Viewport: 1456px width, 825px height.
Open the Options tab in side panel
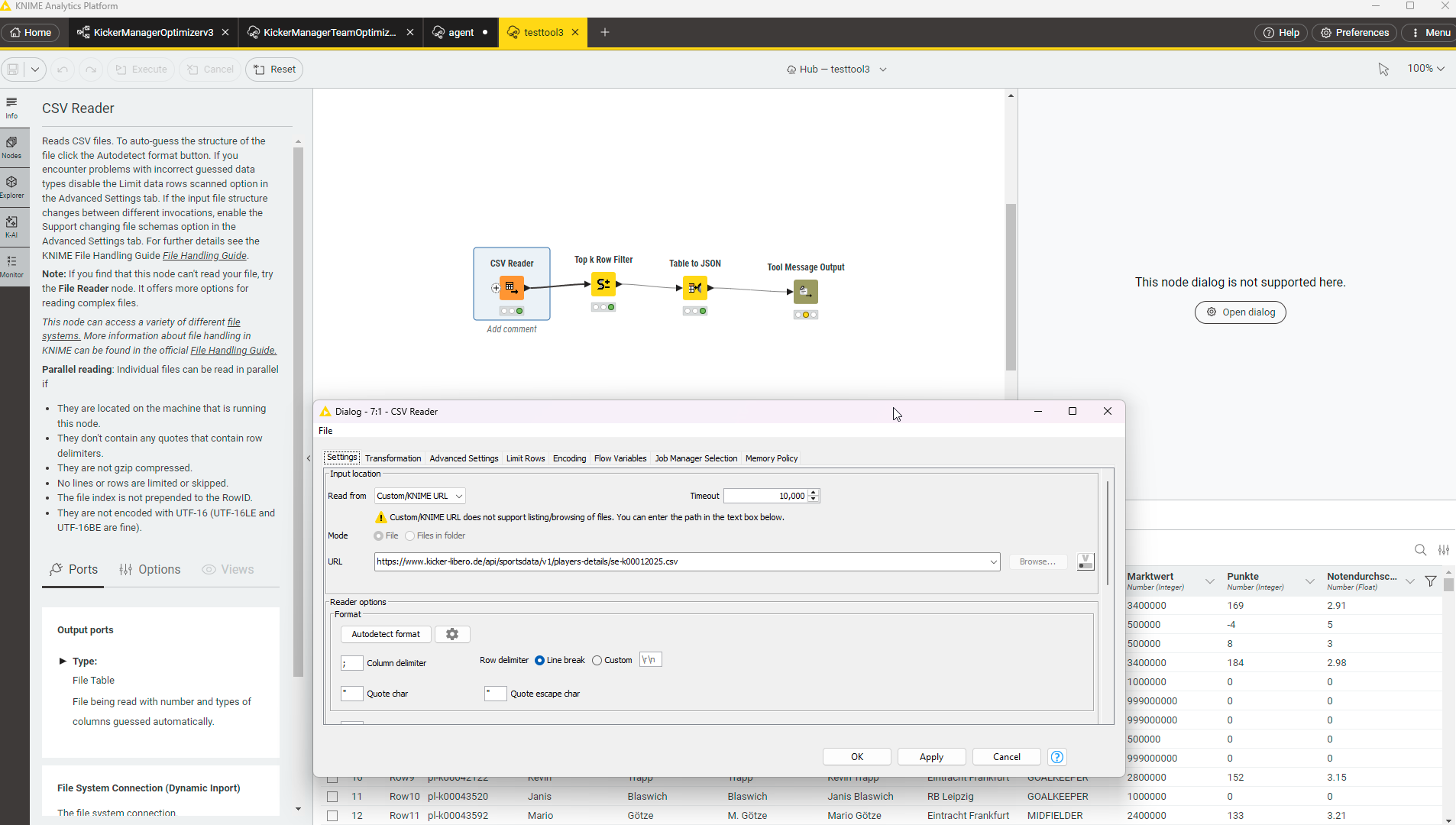(x=150, y=570)
